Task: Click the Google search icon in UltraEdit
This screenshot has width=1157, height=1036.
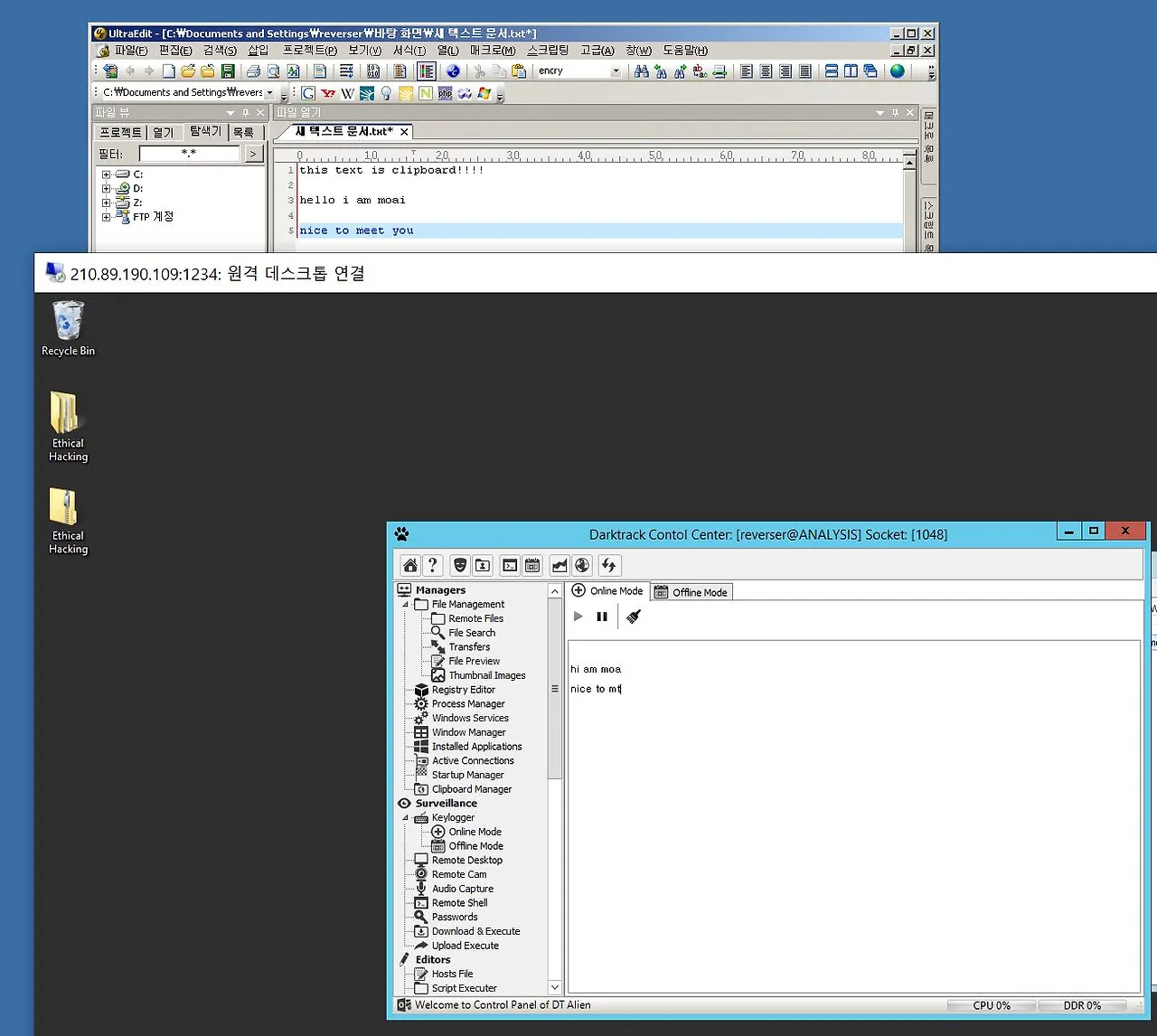Action: pyautogui.click(x=308, y=93)
